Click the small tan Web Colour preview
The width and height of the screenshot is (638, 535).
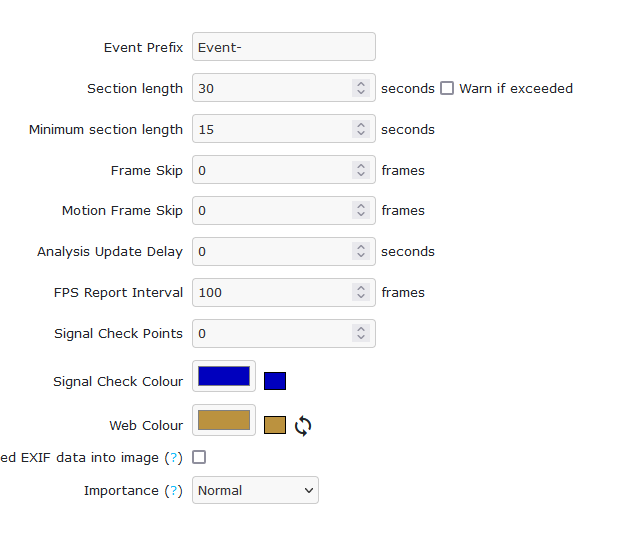coord(275,425)
